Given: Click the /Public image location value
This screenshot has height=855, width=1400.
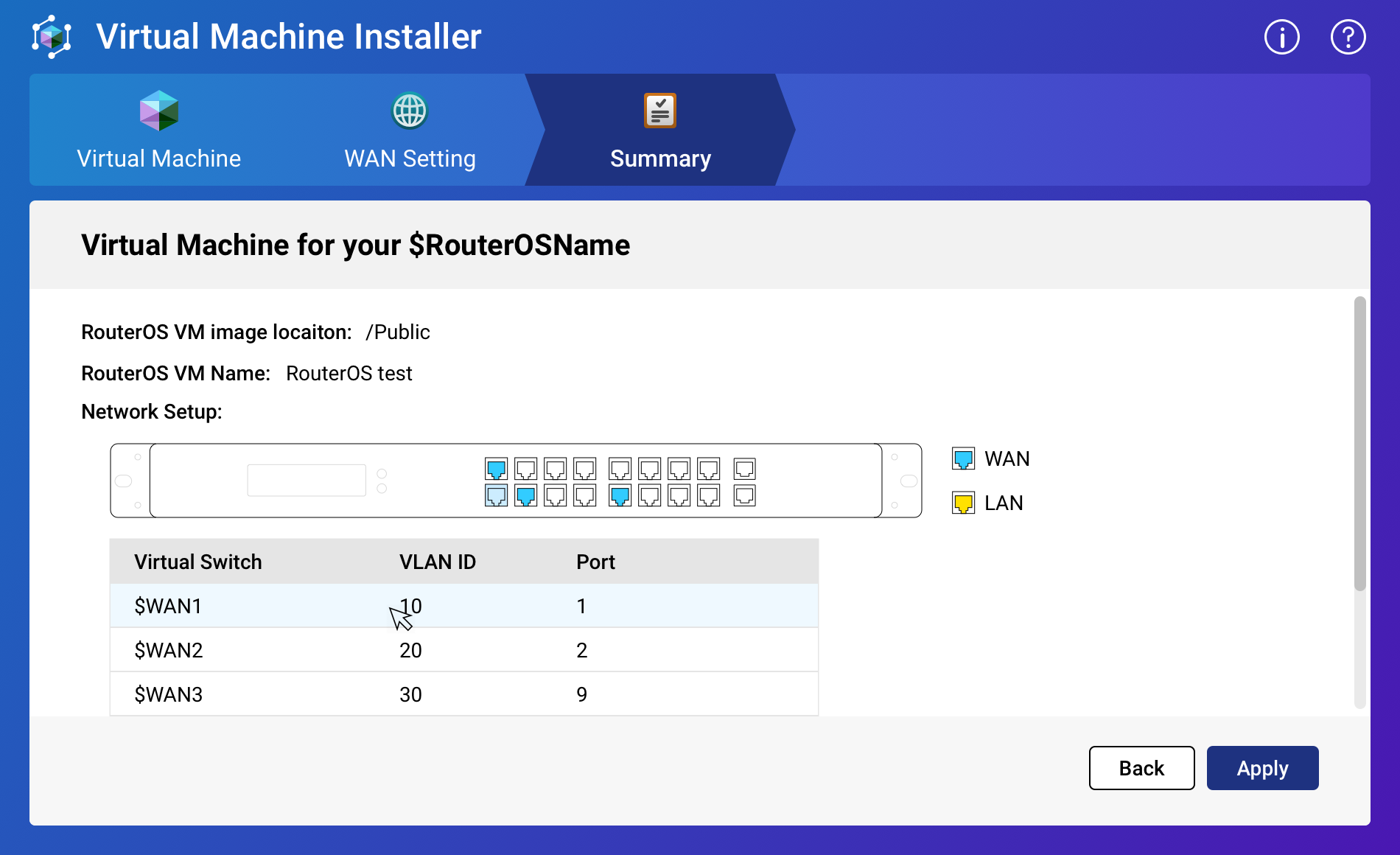Looking at the screenshot, I should coord(398,332).
